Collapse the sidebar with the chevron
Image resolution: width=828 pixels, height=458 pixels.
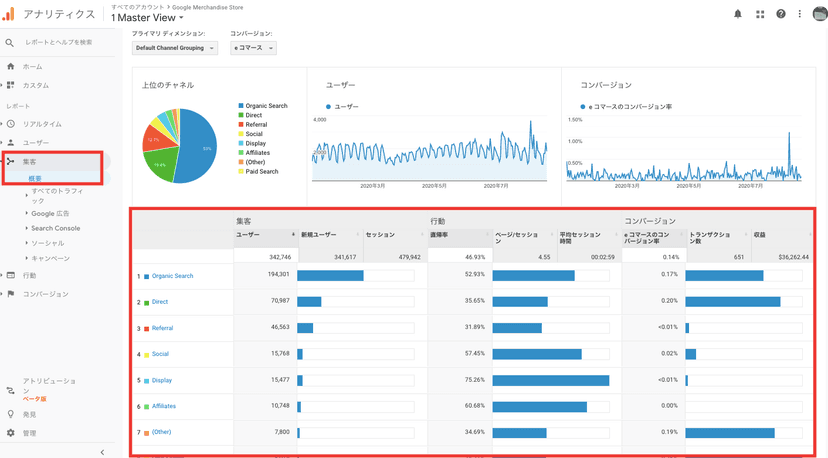pyautogui.click(x=102, y=452)
